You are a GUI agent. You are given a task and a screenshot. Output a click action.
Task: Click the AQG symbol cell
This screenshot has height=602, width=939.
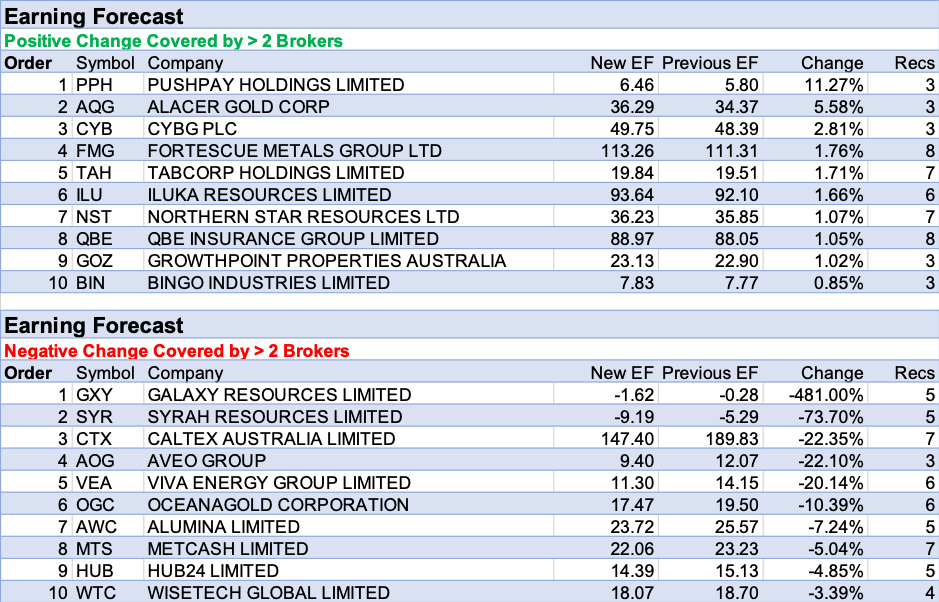point(96,106)
